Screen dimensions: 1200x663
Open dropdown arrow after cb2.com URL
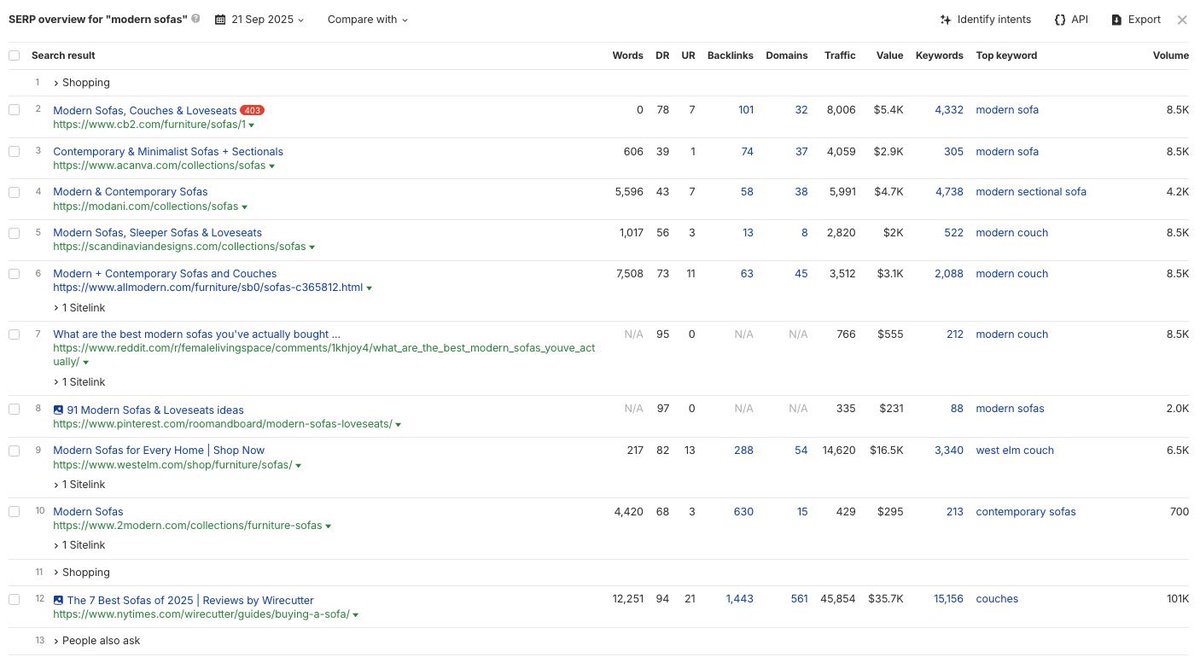(251, 126)
